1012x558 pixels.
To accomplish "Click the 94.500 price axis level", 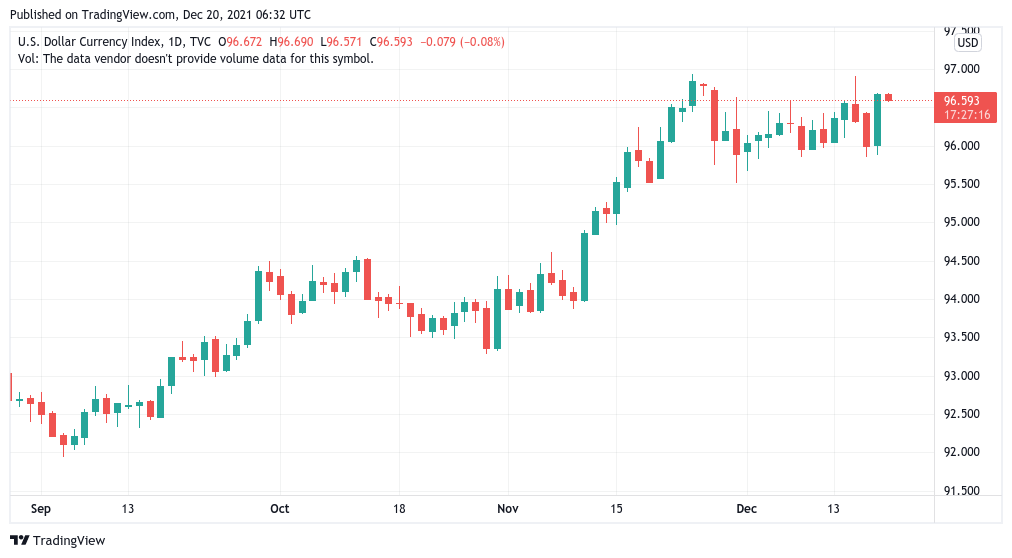I will click(x=962, y=261).
